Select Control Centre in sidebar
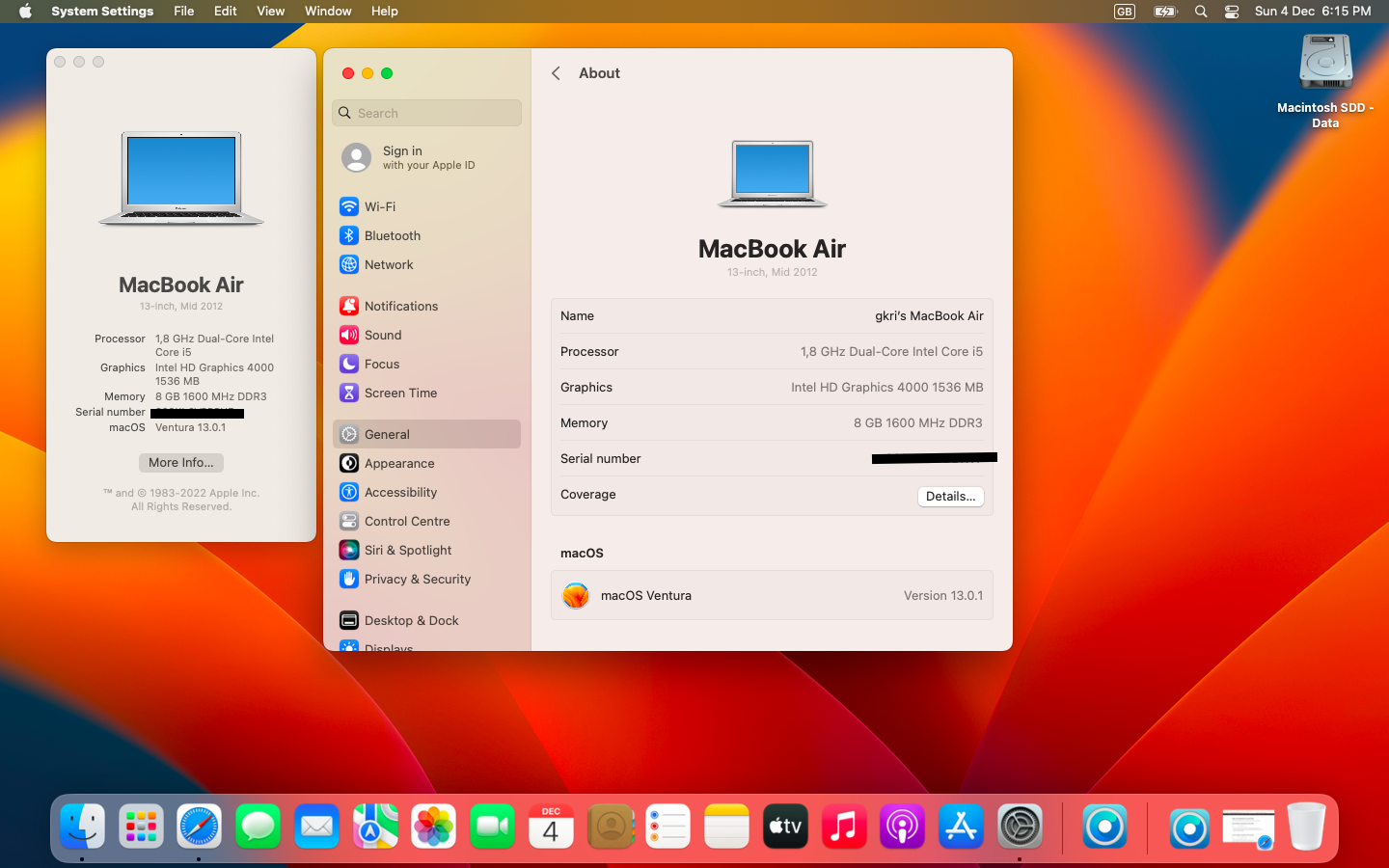 pyautogui.click(x=406, y=521)
